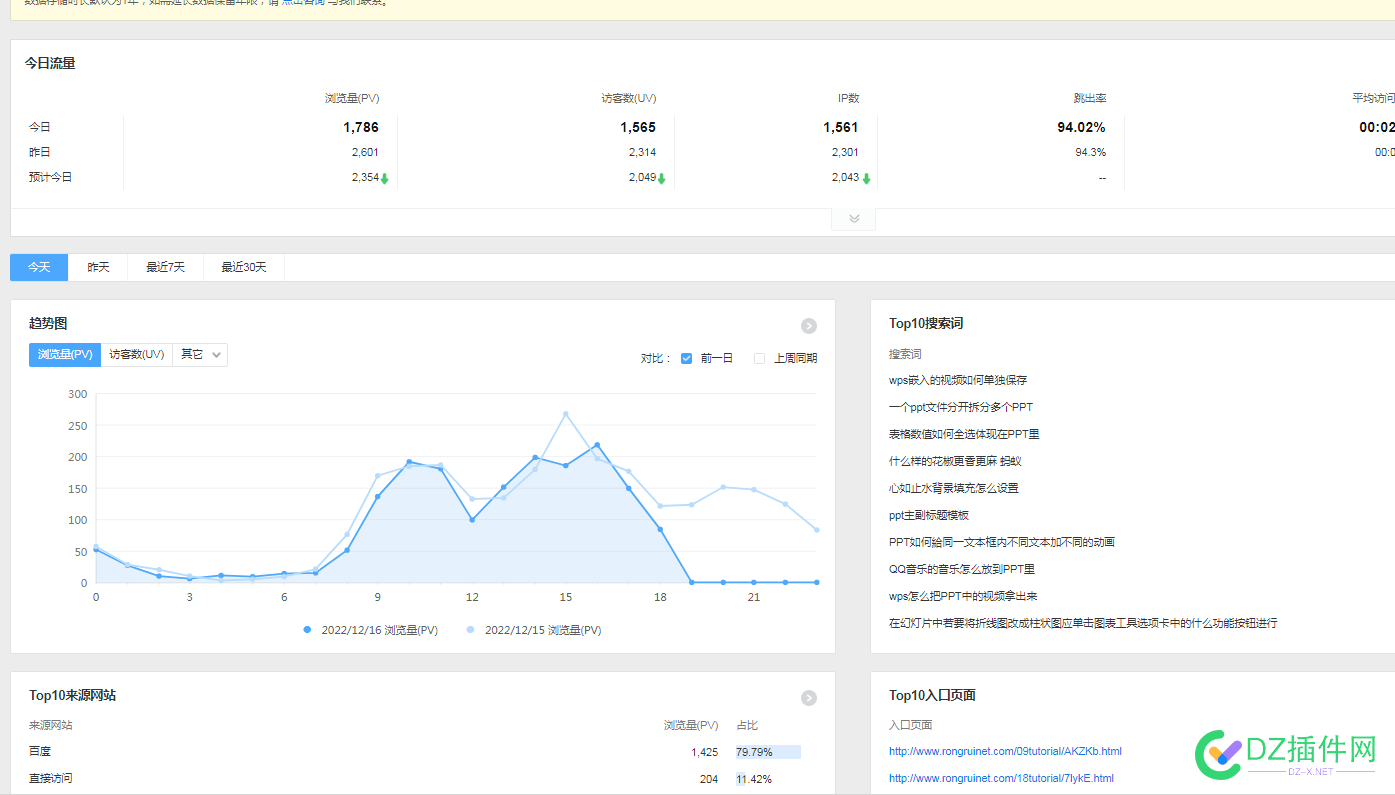1395x795 pixels.
Task: Open 7lykE.html entry page link
Action: (x=1001, y=778)
